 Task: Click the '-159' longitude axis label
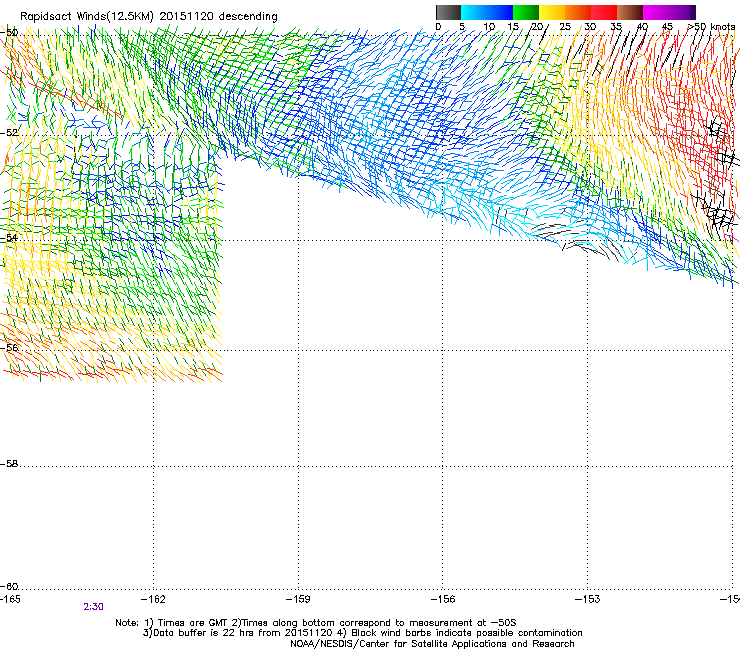298,599
